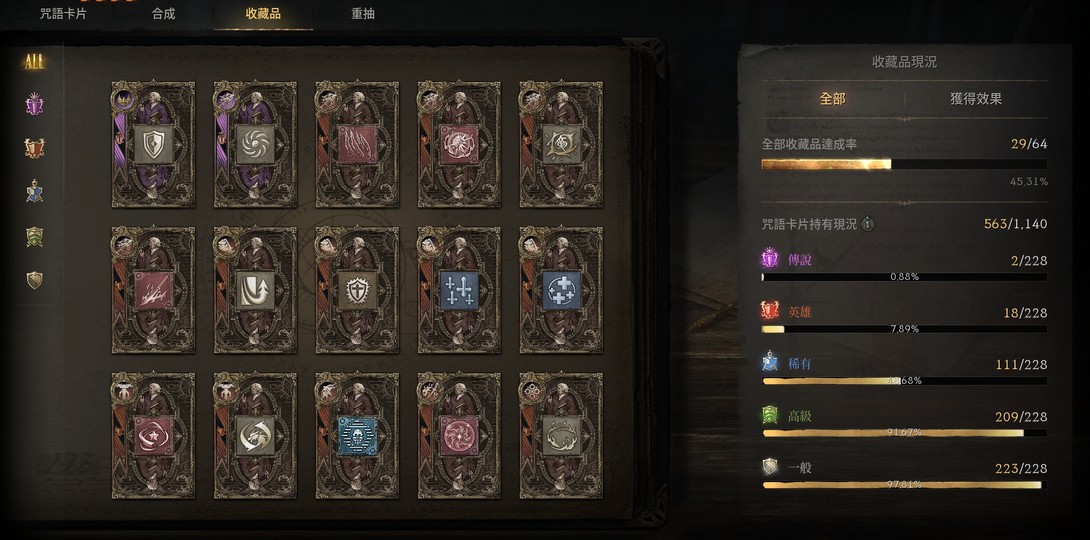The height and width of the screenshot is (540, 1090).
Task: Open the purple swirl emblem card
Action: tap(255, 145)
